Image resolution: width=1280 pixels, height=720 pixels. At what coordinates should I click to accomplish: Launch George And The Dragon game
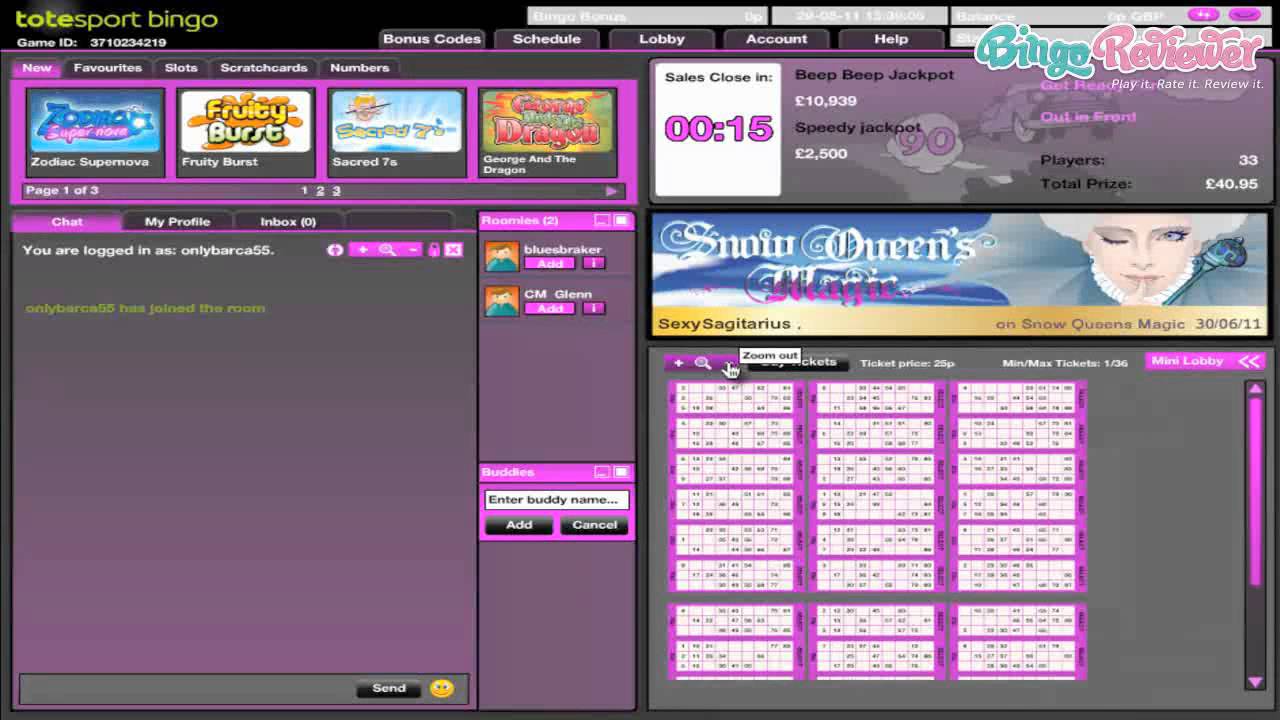[548, 133]
